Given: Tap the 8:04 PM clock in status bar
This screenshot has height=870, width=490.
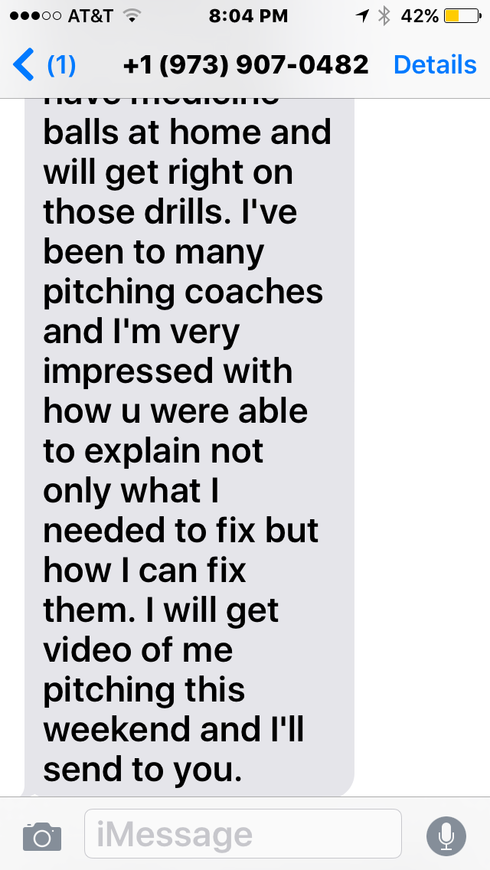Looking at the screenshot, I should 248,16.
